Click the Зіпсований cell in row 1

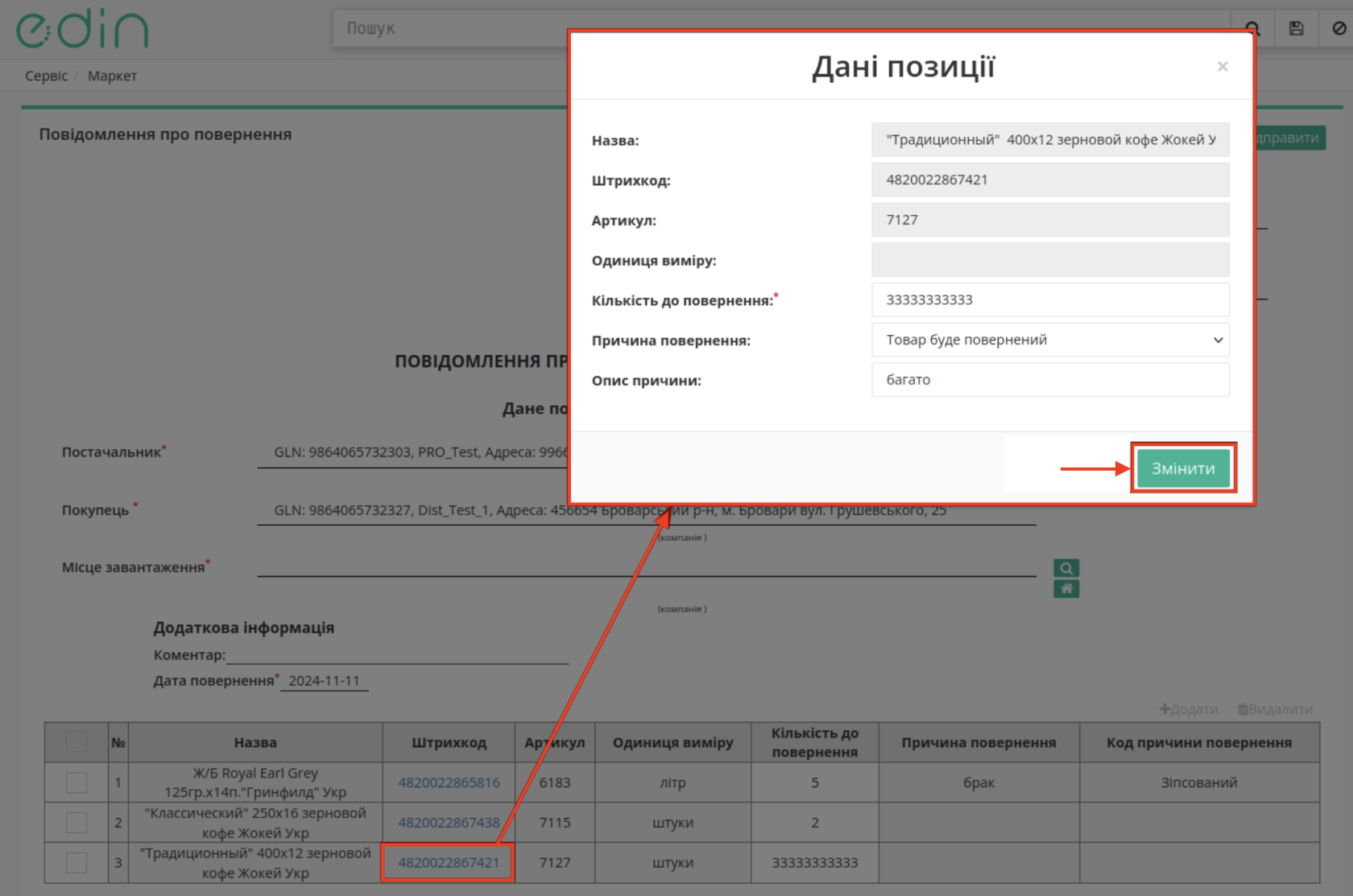pos(1199,782)
